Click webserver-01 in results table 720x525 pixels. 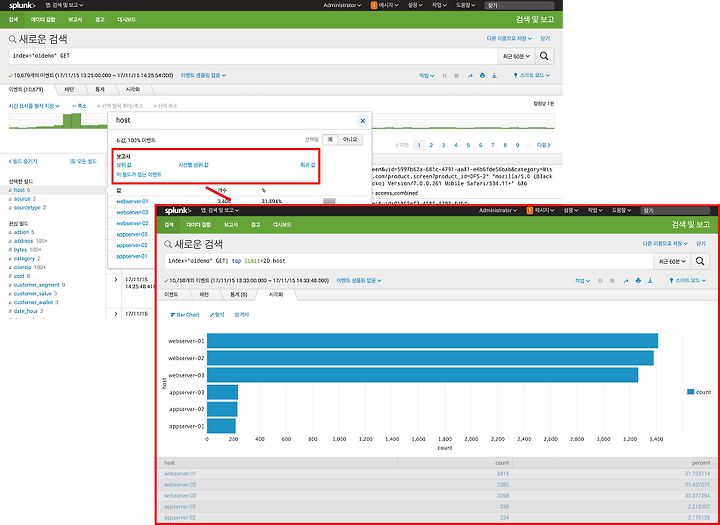(180, 474)
